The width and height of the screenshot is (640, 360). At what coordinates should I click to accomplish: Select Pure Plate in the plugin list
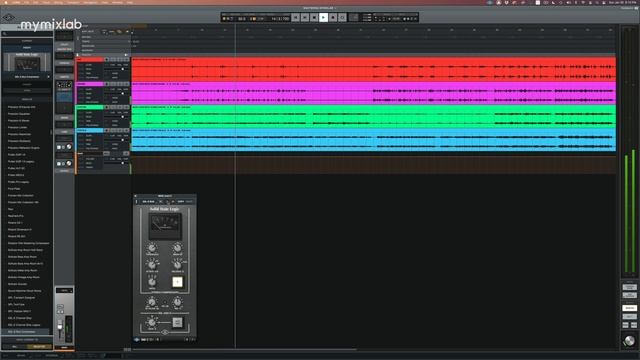(14, 189)
